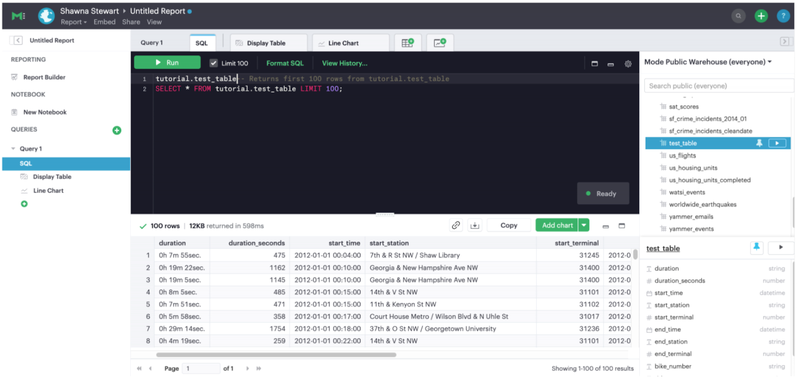This screenshot has width=800, height=390.
Task: Select yammer_events table in list
Action: tap(691, 229)
